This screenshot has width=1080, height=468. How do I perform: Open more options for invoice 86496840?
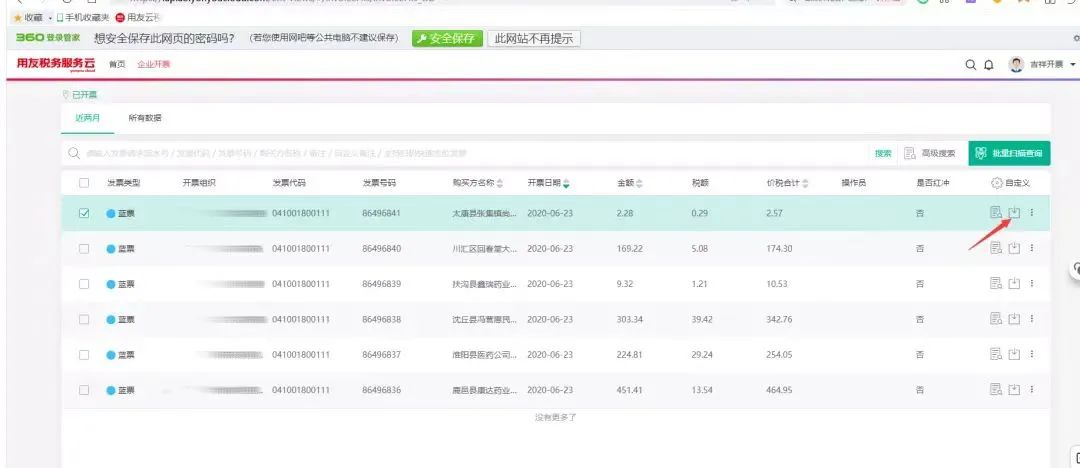pyautogui.click(x=1032, y=247)
